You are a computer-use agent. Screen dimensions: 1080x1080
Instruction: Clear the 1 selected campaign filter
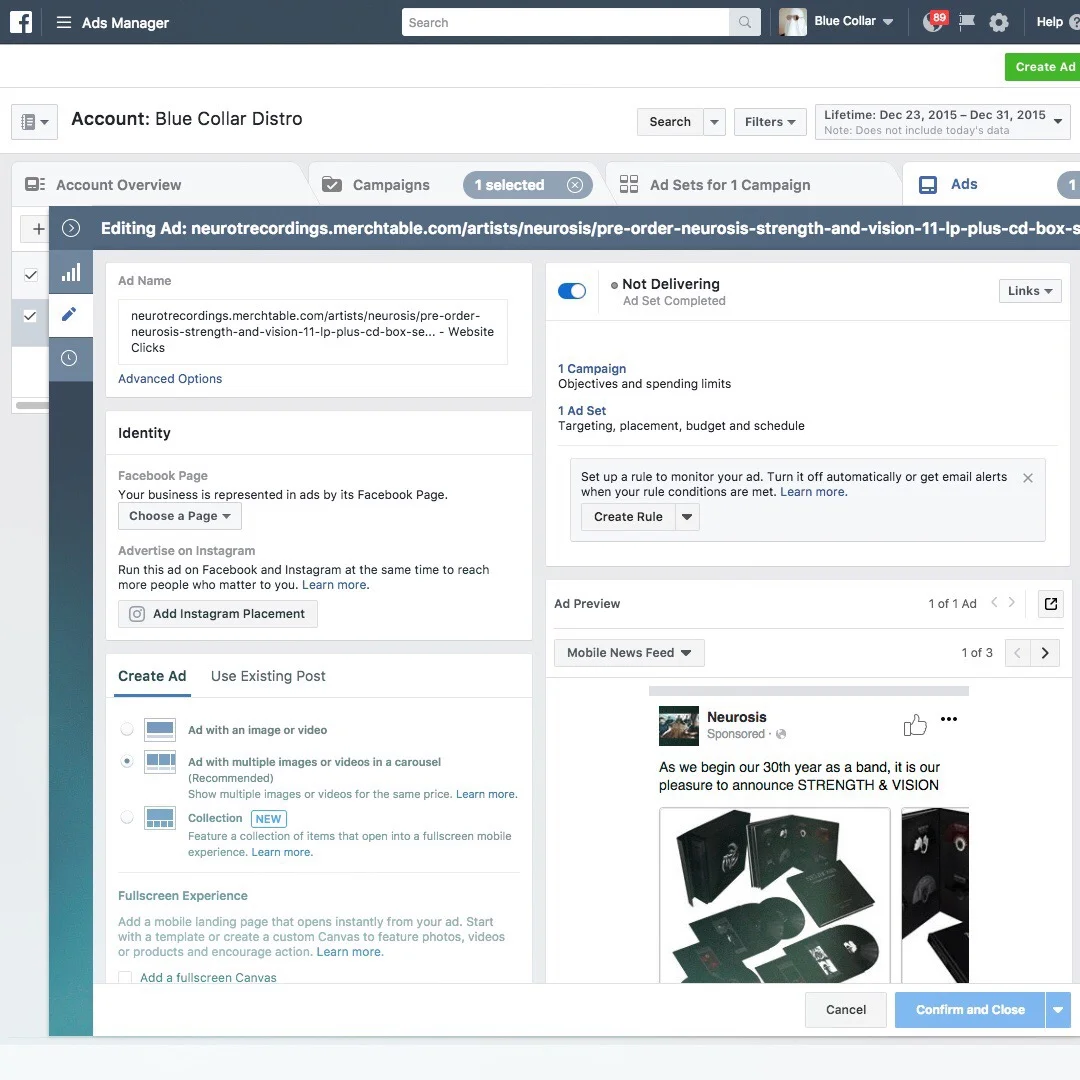[x=575, y=185]
